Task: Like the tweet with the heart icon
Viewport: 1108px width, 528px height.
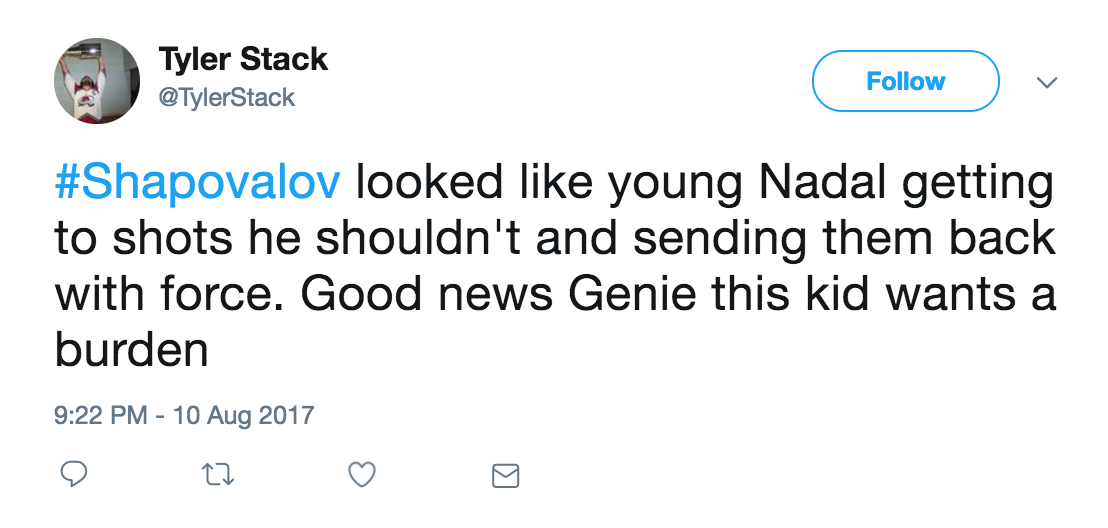Action: point(361,475)
